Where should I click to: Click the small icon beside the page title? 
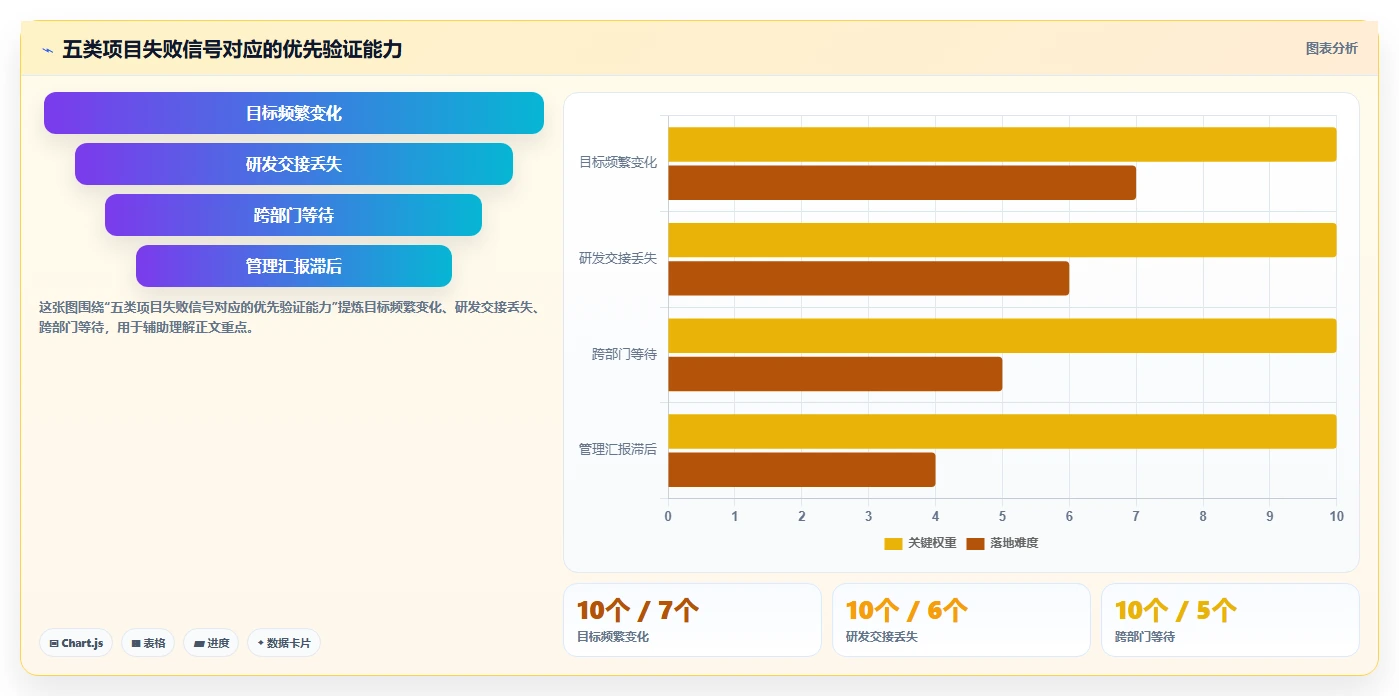tap(47, 50)
